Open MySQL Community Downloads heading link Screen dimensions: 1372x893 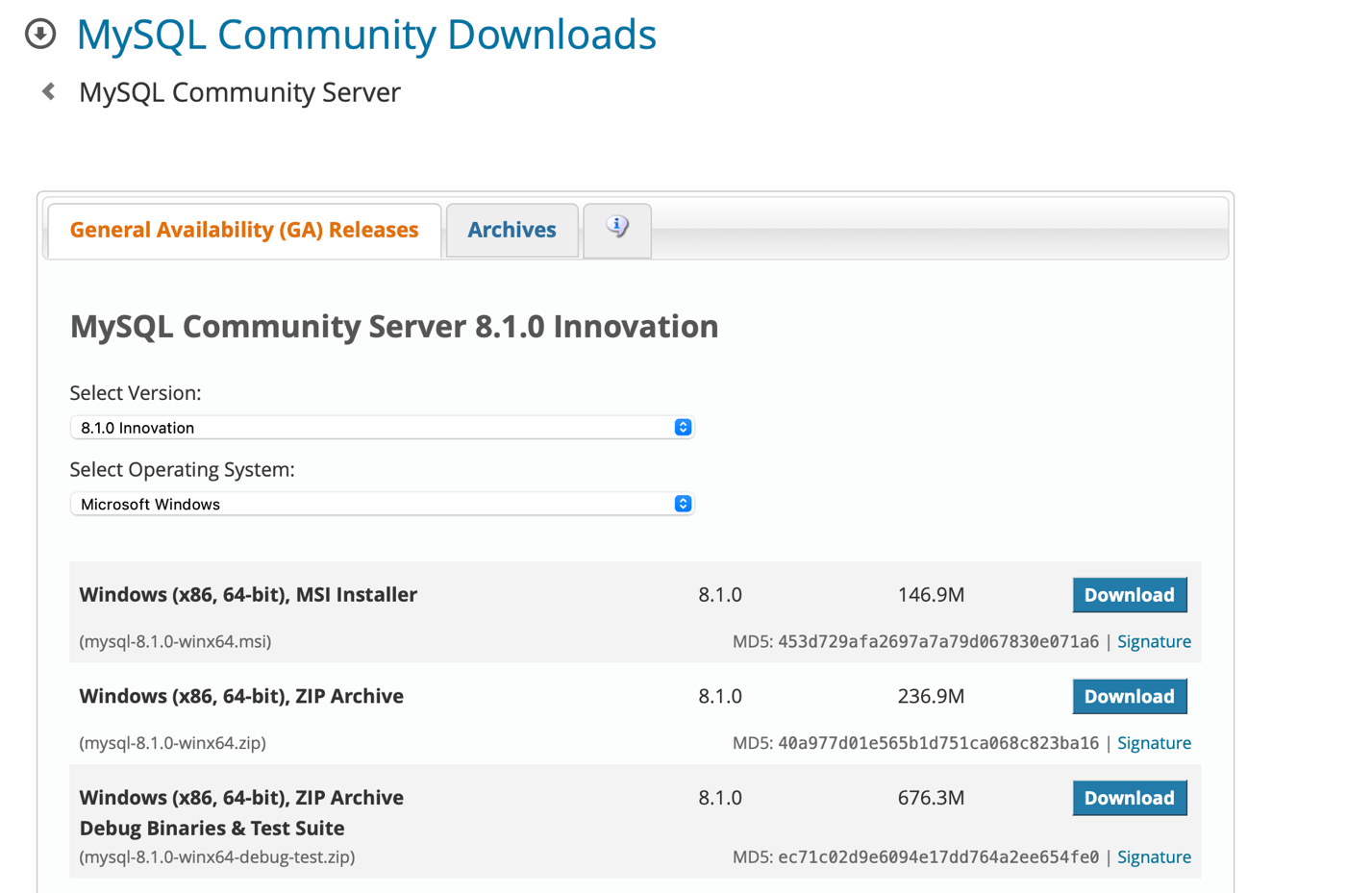pos(366,35)
